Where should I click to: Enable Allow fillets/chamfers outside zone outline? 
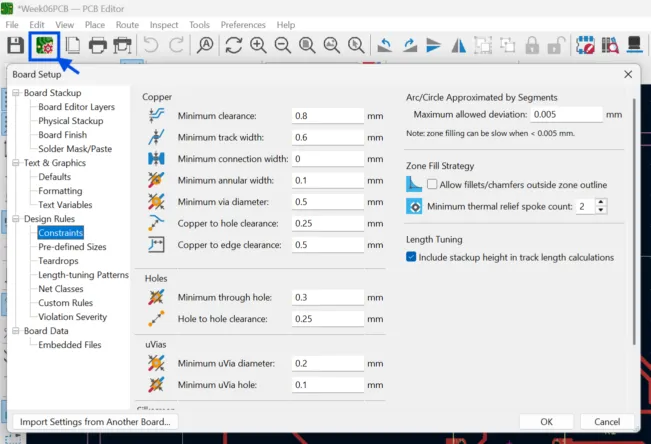pyautogui.click(x=432, y=184)
